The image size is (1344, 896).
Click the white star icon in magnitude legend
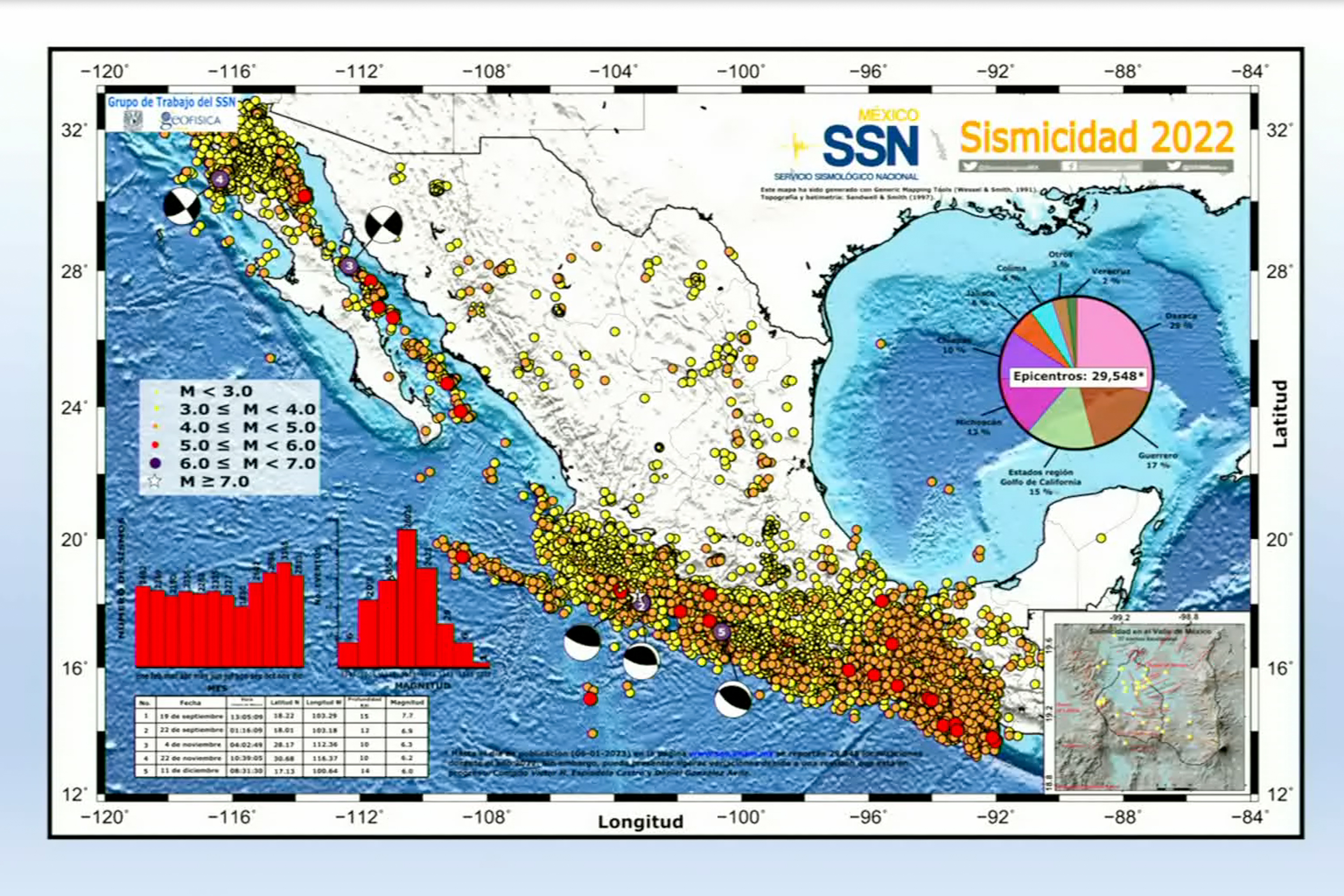point(155,481)
